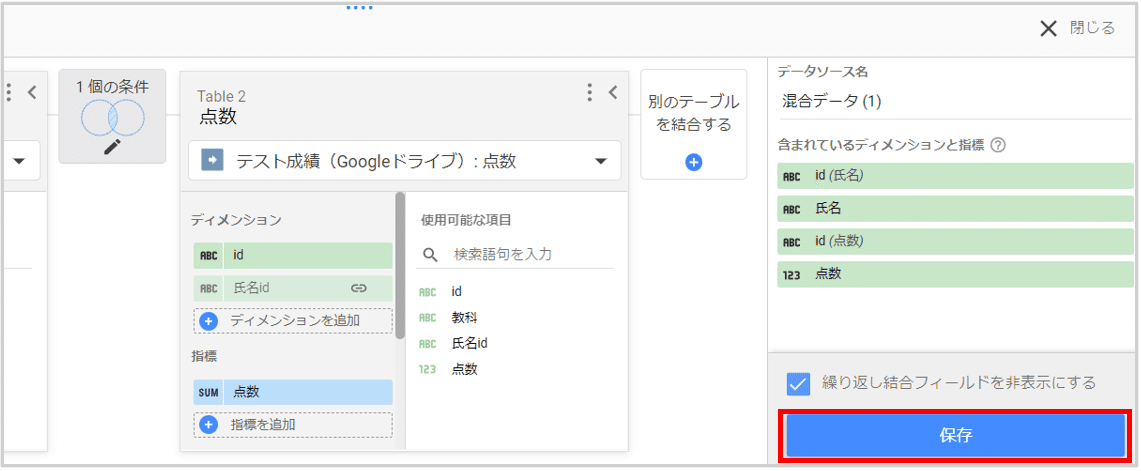Image resolution: width=1141 pixels, height=471 pixels.
Task: Collapse Table 2 with the chevron arrow
Action: pyautogui.click(x=613, y=92)
